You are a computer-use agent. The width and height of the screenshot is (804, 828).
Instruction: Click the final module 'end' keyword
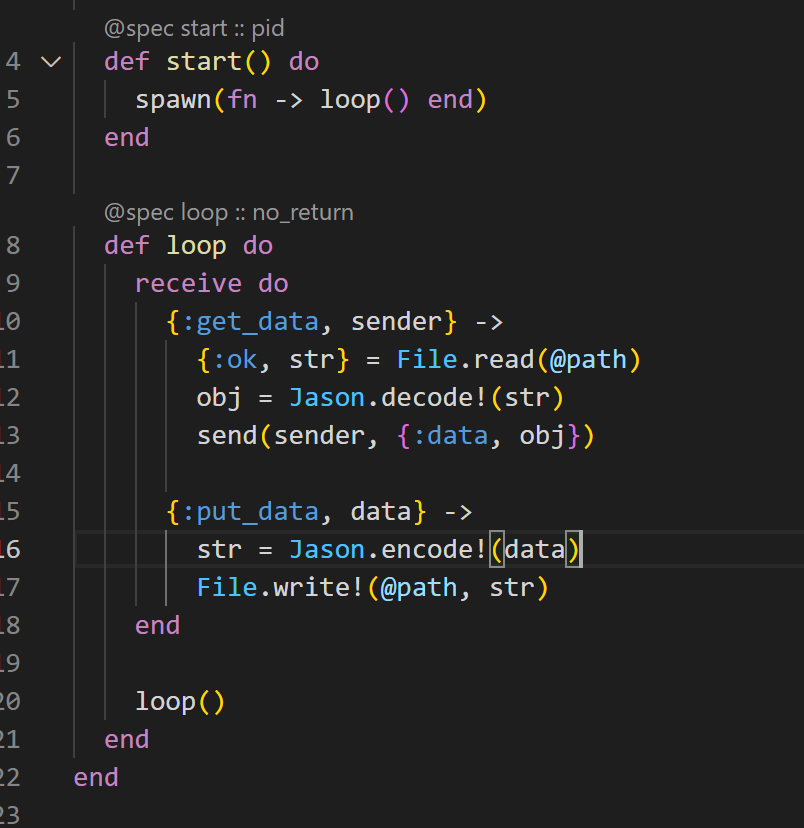coord(96,778)
